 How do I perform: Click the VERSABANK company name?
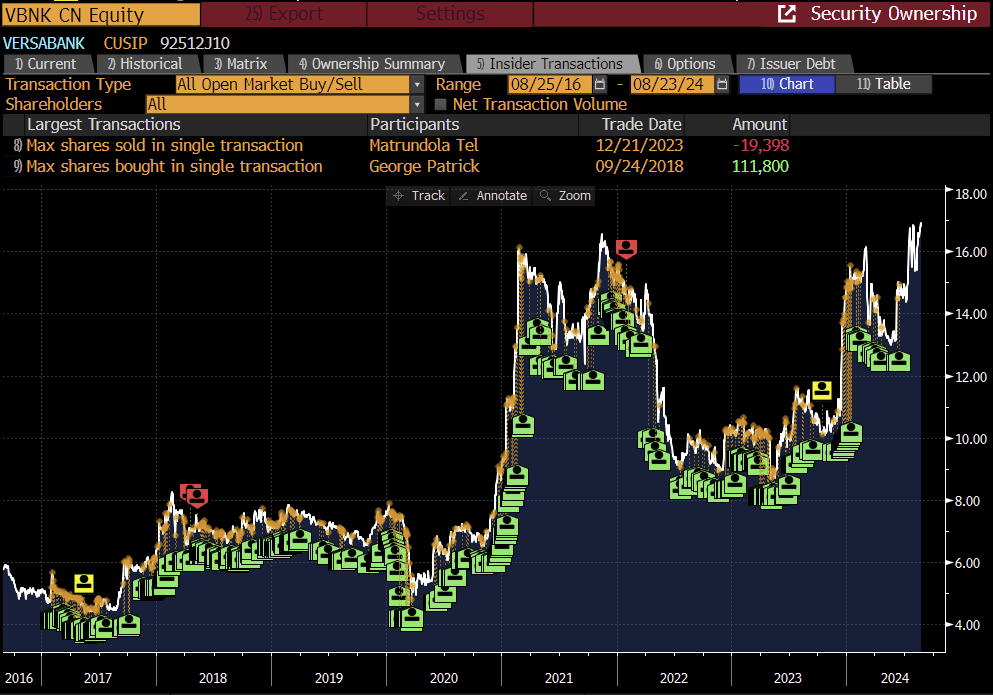[44, 44]
